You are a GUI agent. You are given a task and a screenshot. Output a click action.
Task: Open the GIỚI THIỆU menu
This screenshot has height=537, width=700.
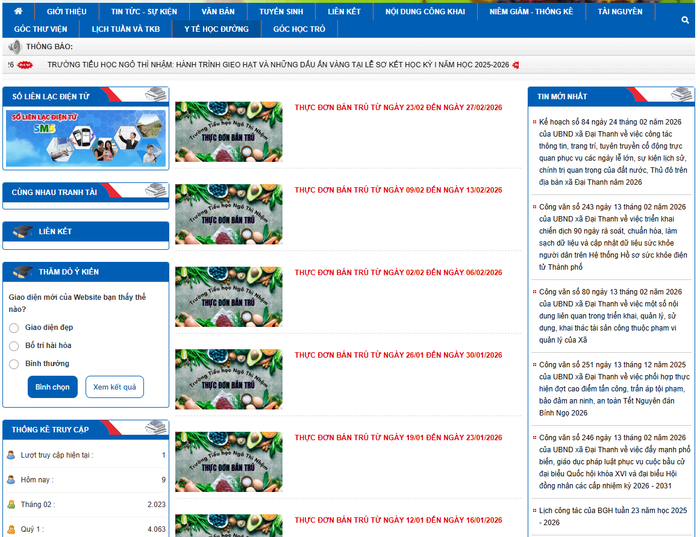[x=67, y=12]
